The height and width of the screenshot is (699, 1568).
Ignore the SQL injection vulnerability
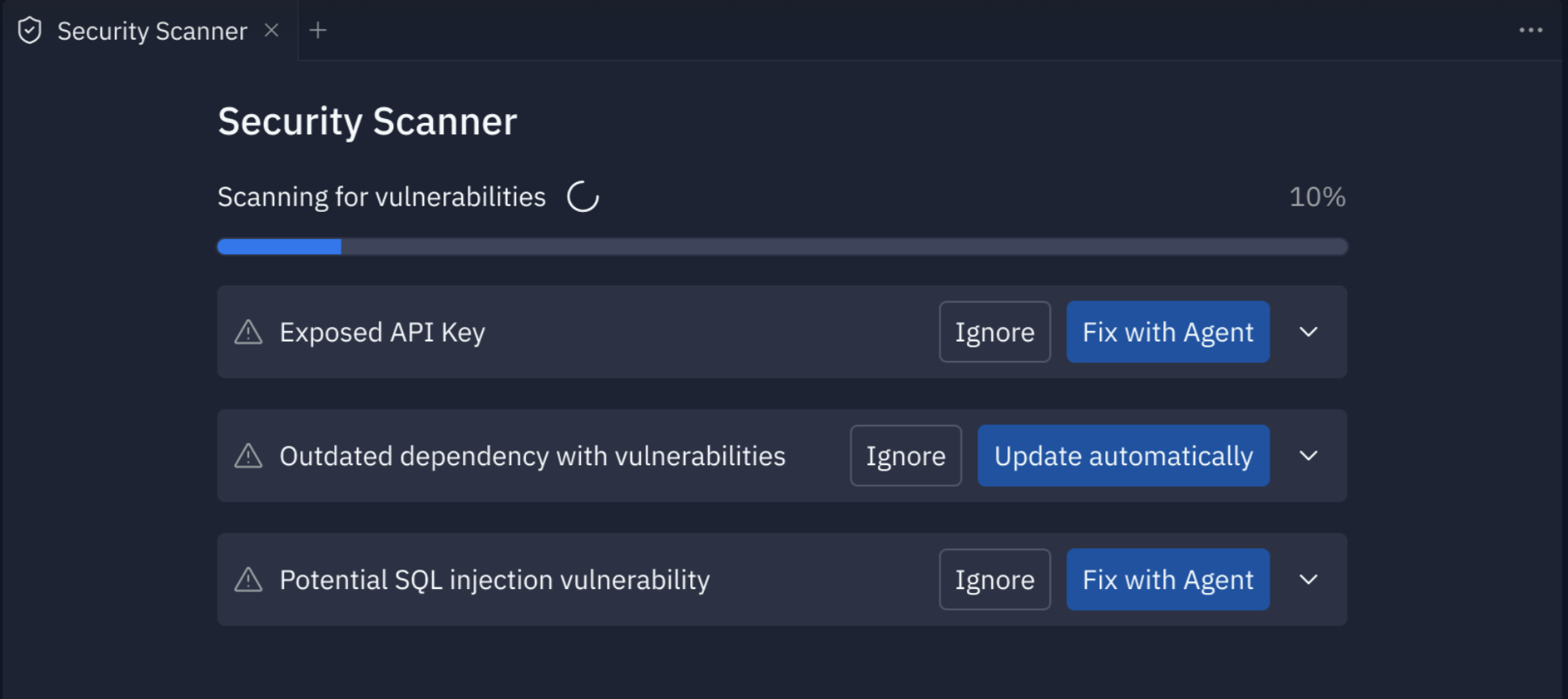point(994,579)
